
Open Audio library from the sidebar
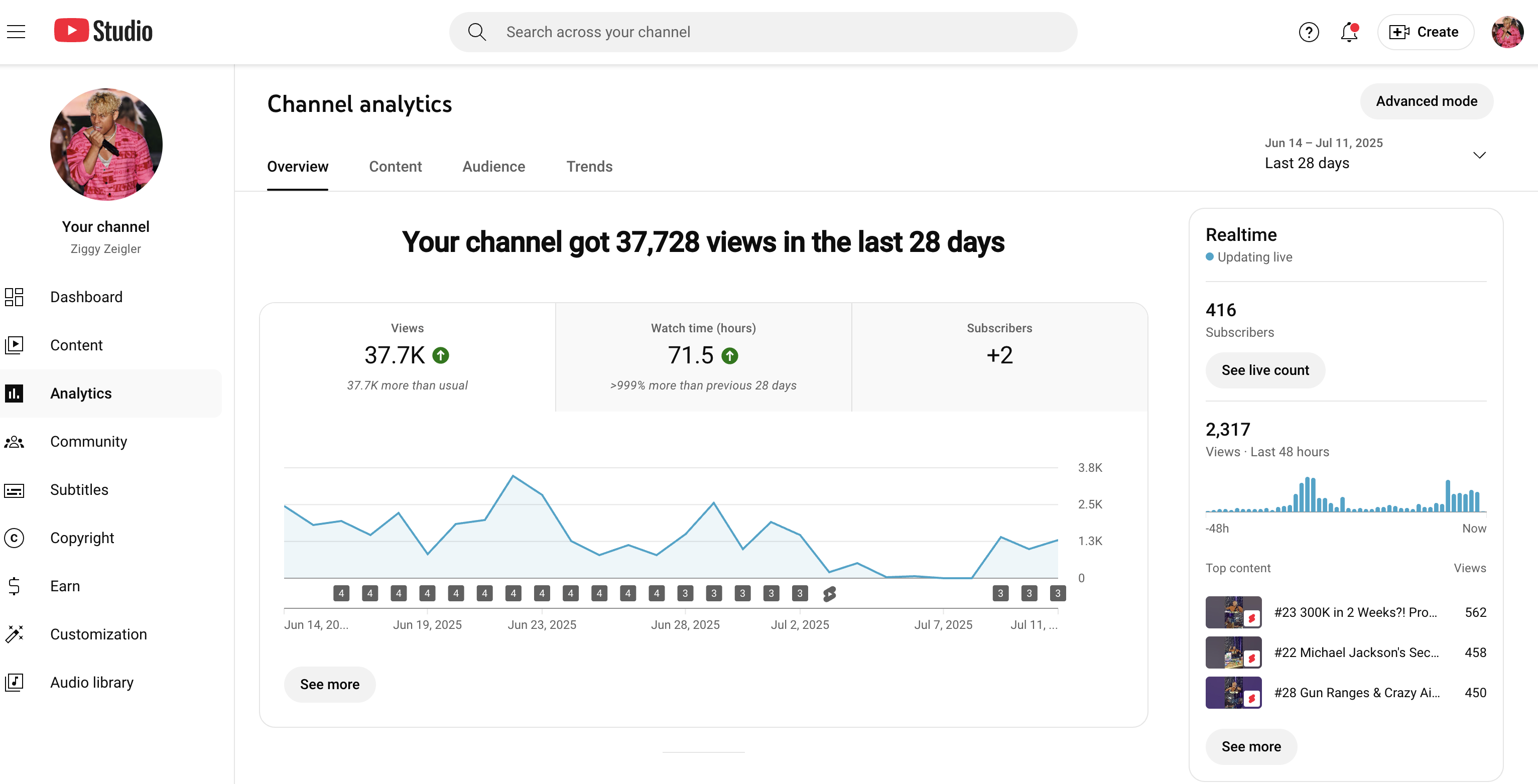click(111, 682)
